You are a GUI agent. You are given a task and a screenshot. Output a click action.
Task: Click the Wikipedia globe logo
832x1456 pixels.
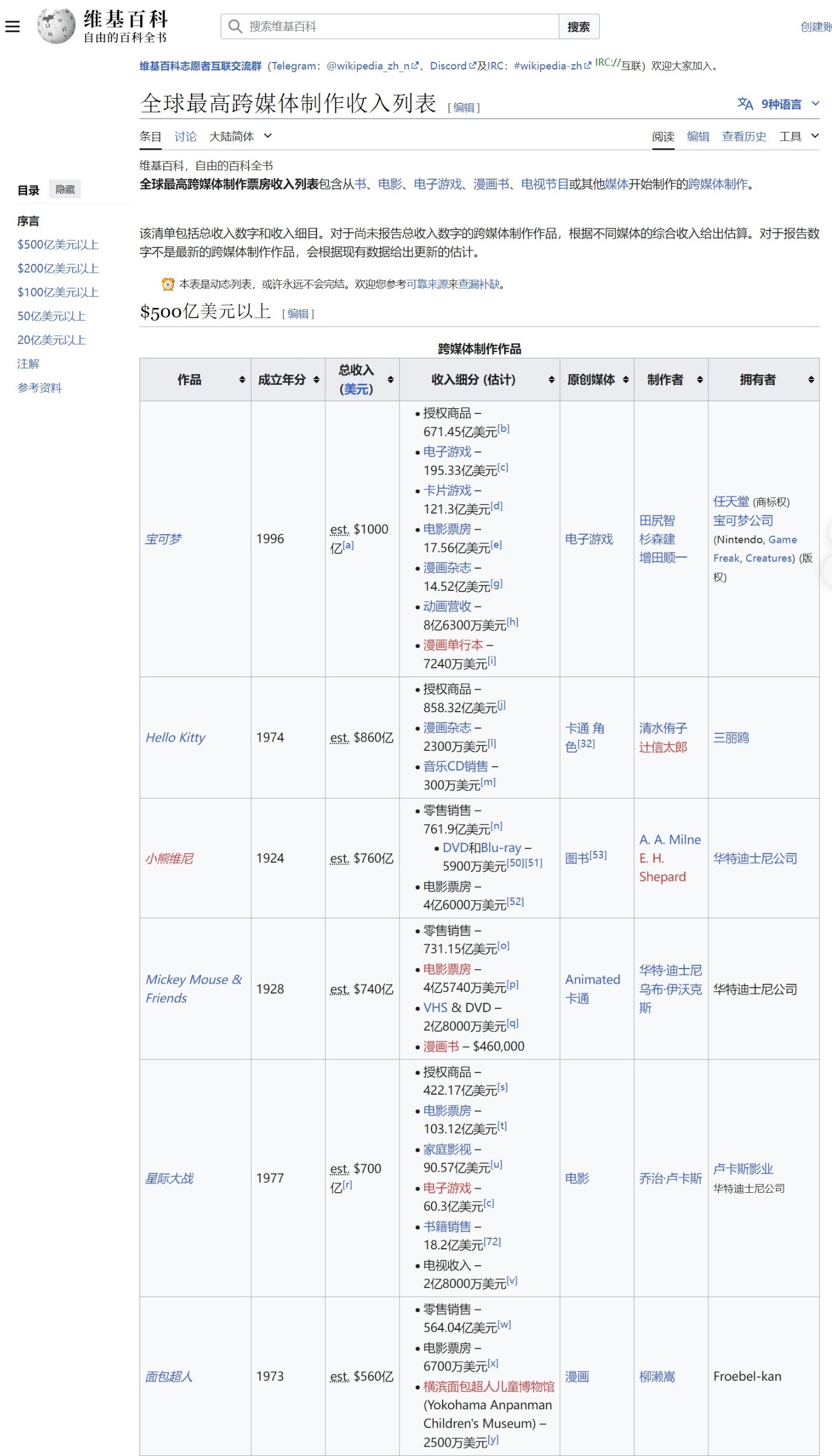point(56,26)
